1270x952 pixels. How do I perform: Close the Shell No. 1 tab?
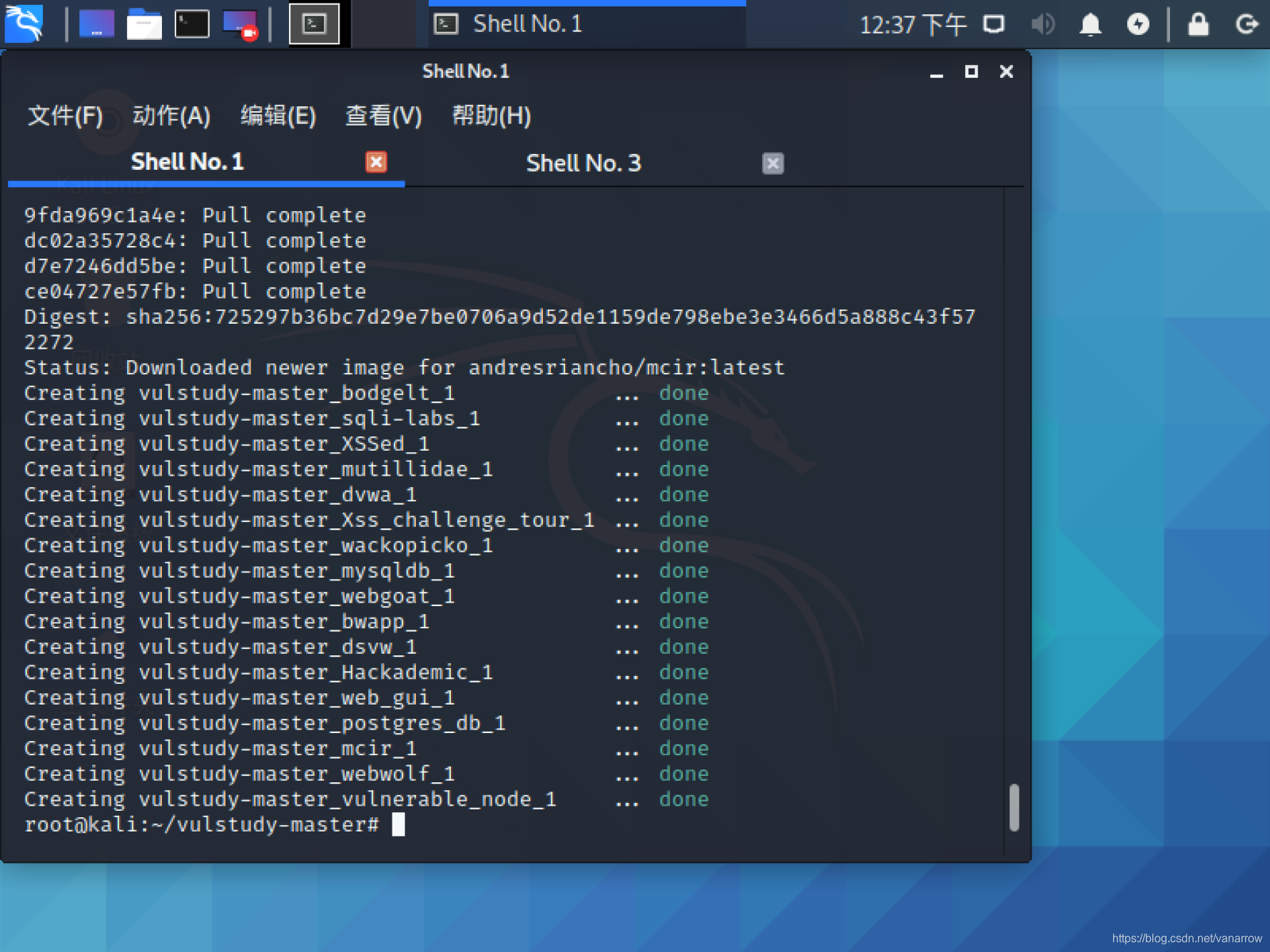point(376,162)
